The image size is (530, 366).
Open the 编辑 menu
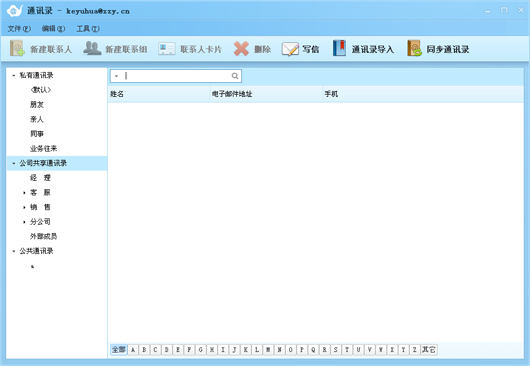click(53, 29)
